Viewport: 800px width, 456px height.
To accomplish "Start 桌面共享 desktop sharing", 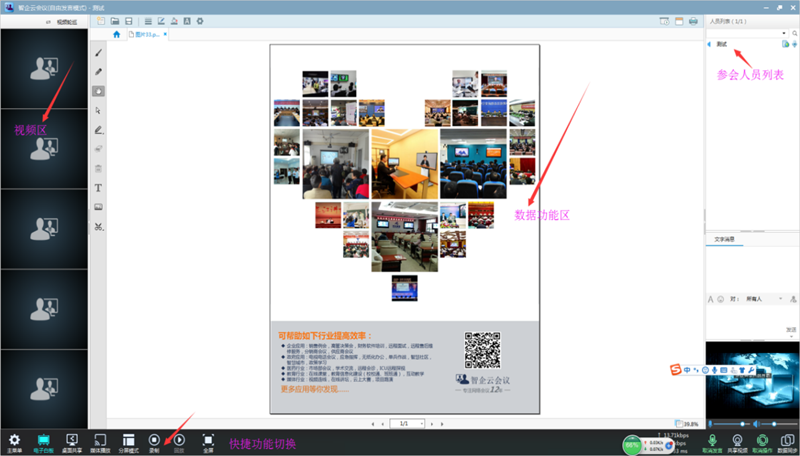I will (x=72, y=442).
